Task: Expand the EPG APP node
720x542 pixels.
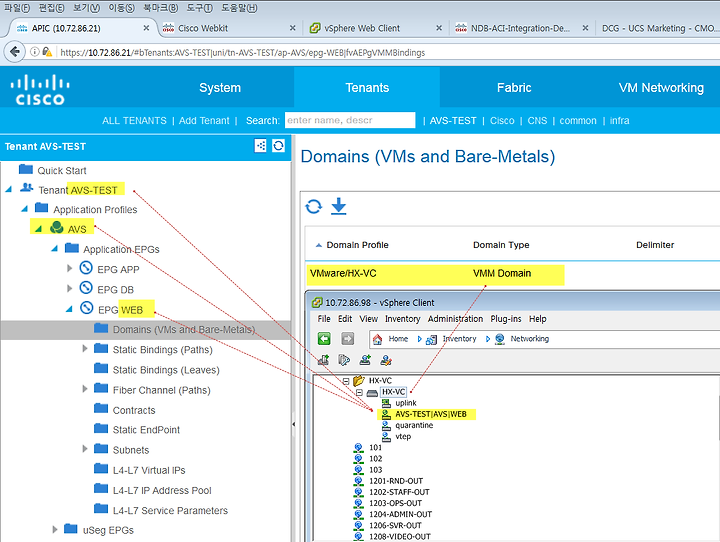Action: tap(69, 268)
